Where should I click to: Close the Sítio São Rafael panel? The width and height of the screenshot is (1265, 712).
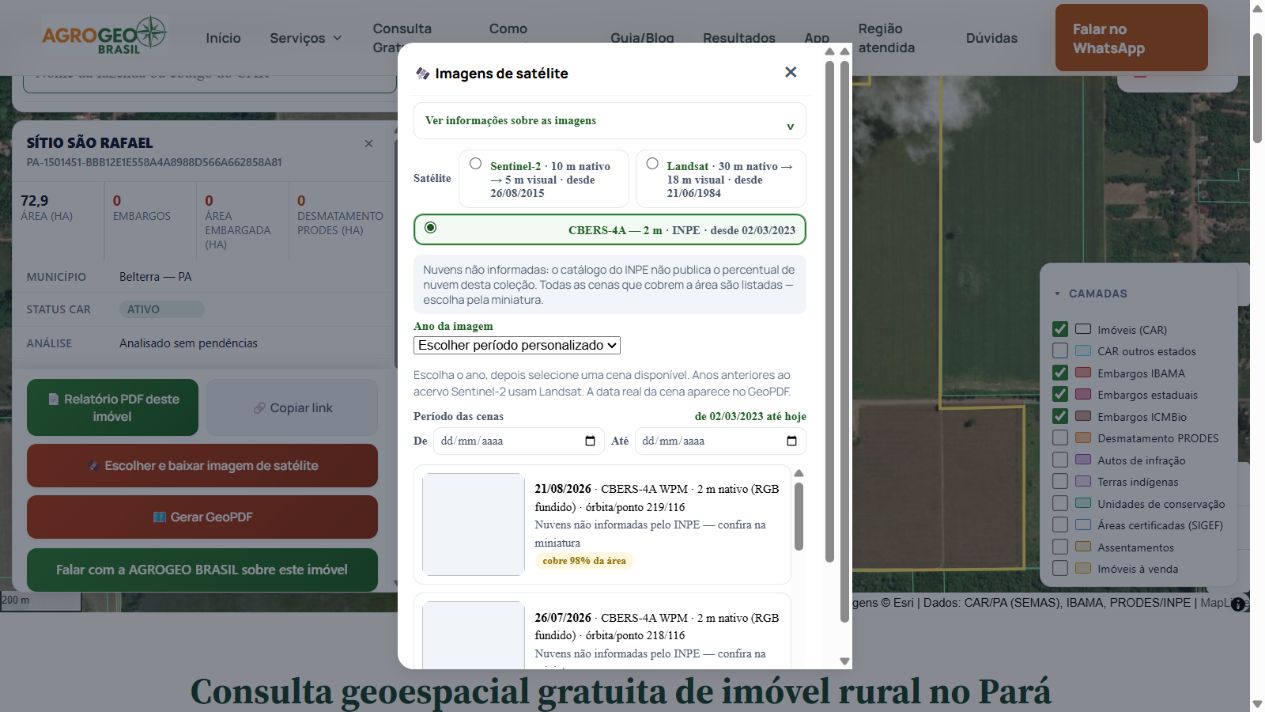368,144
